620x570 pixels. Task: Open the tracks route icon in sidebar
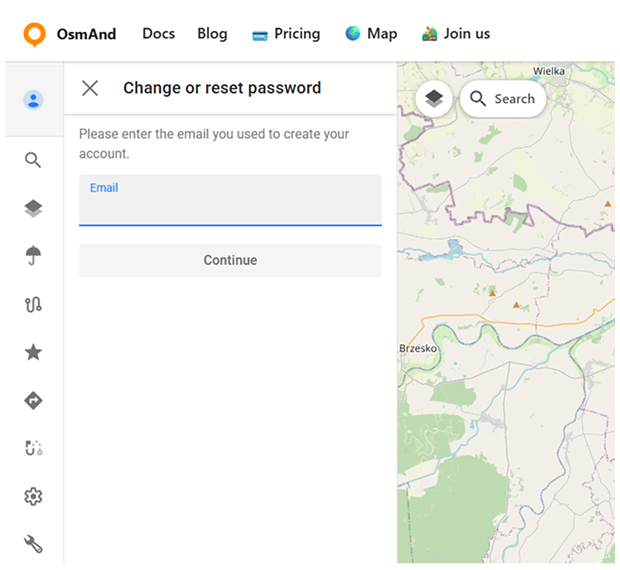coord(33,304)
